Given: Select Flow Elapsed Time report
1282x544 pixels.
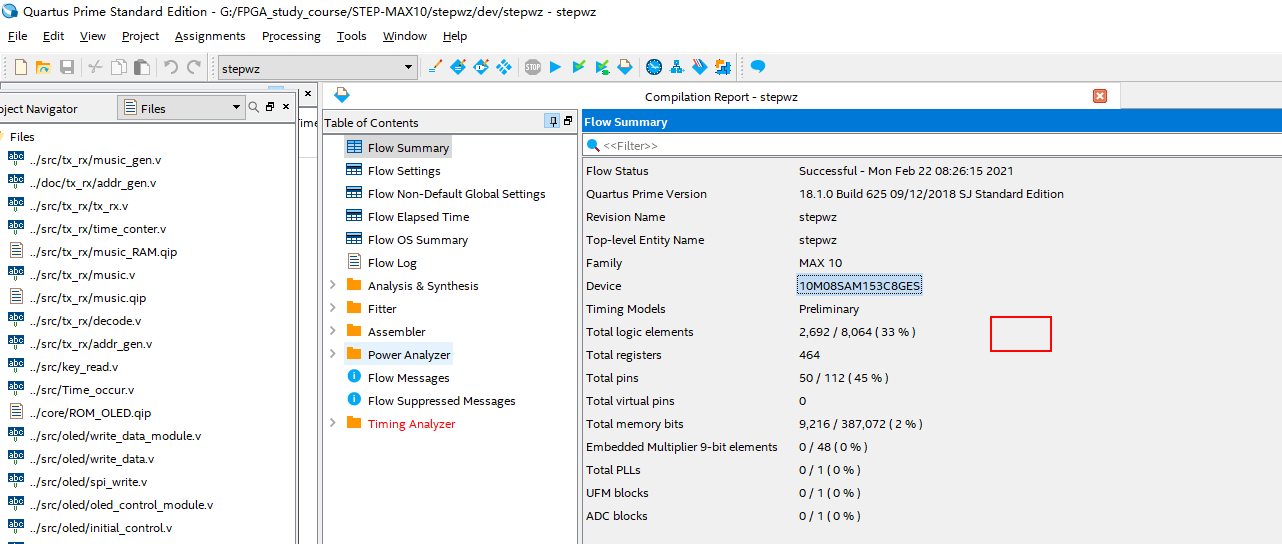Looking at the screenshot, I should coord(418,216).
